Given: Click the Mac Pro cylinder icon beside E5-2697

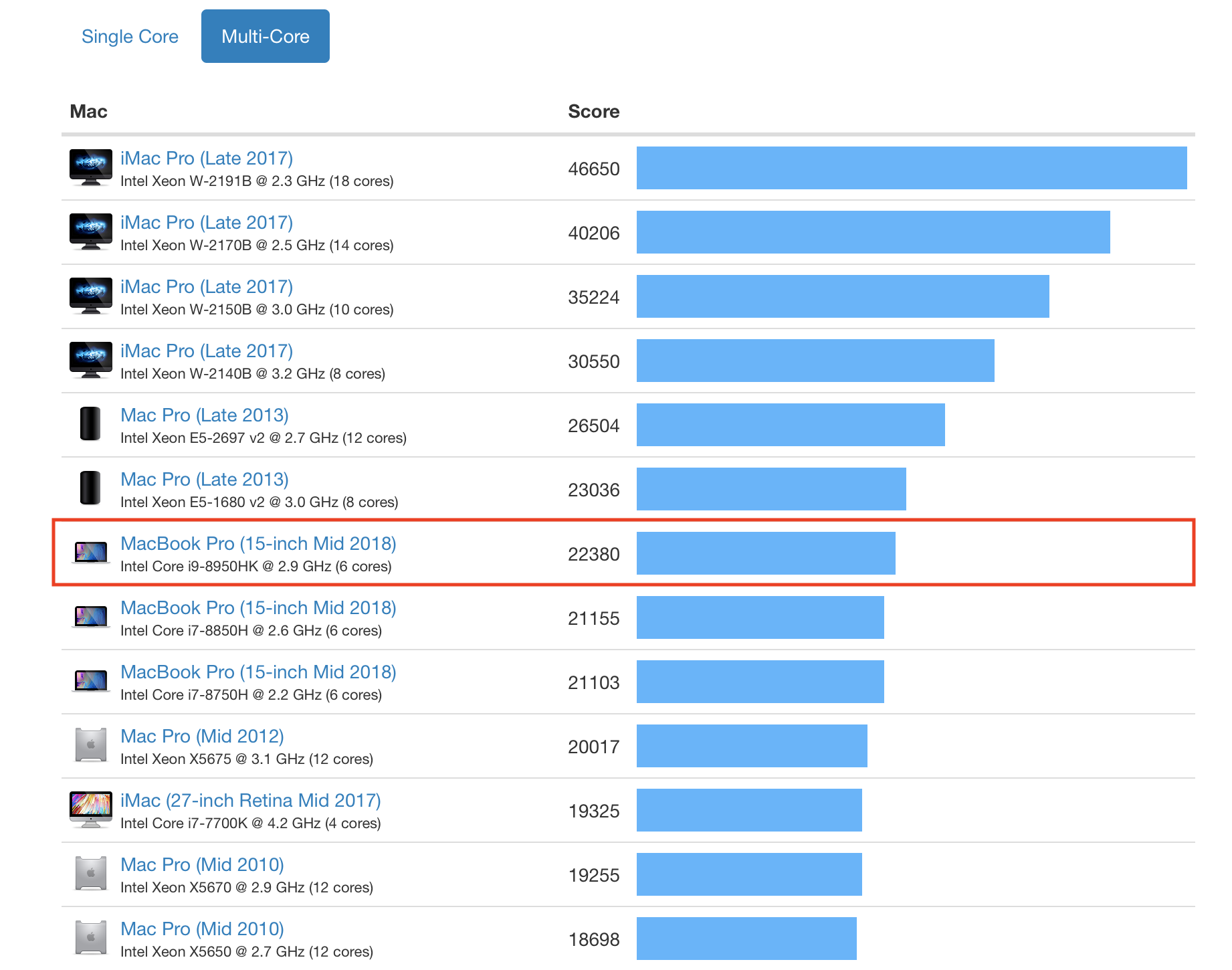Looking at the screenshot, I should 90,424.
